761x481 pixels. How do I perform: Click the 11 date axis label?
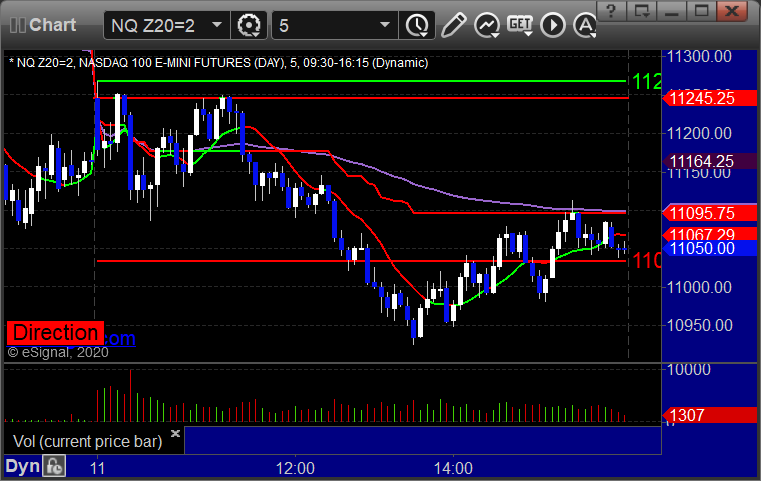click(x=97, y=468)
